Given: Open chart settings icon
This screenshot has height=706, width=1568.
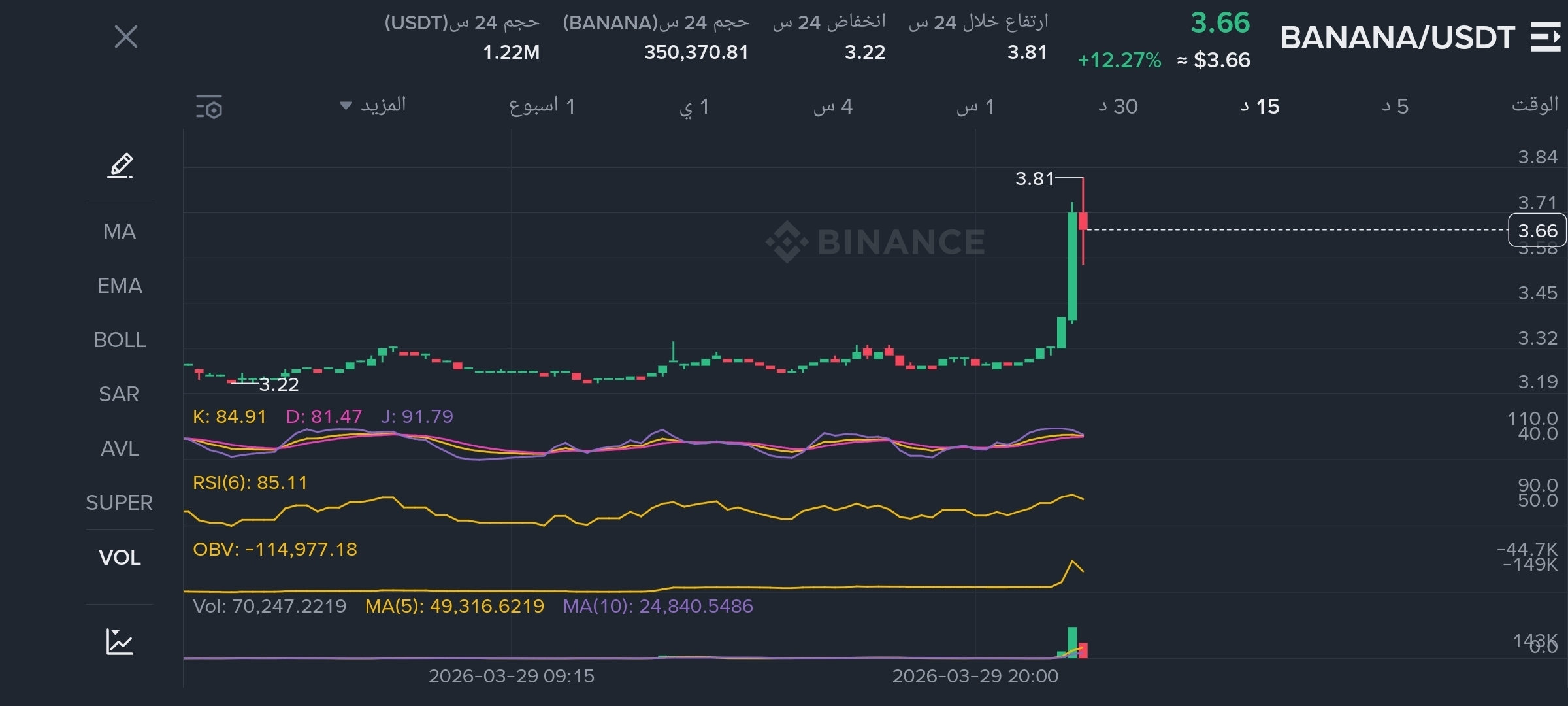Looking at the screenshot, I should coord(209,107).
